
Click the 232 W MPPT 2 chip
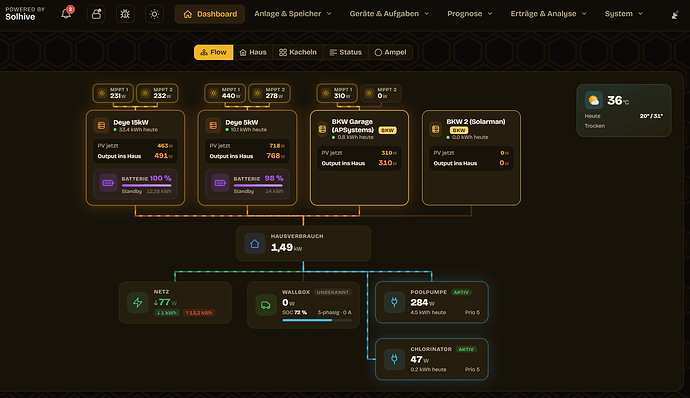click(157, 93)
